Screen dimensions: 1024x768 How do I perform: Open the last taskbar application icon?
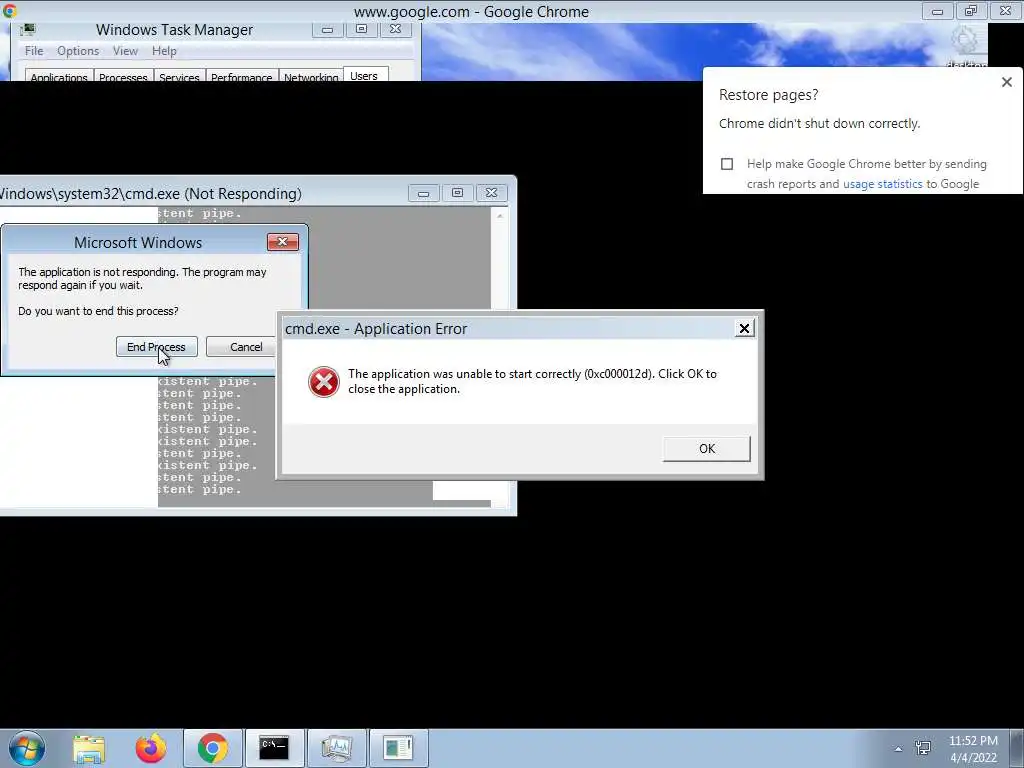point(398,748)
